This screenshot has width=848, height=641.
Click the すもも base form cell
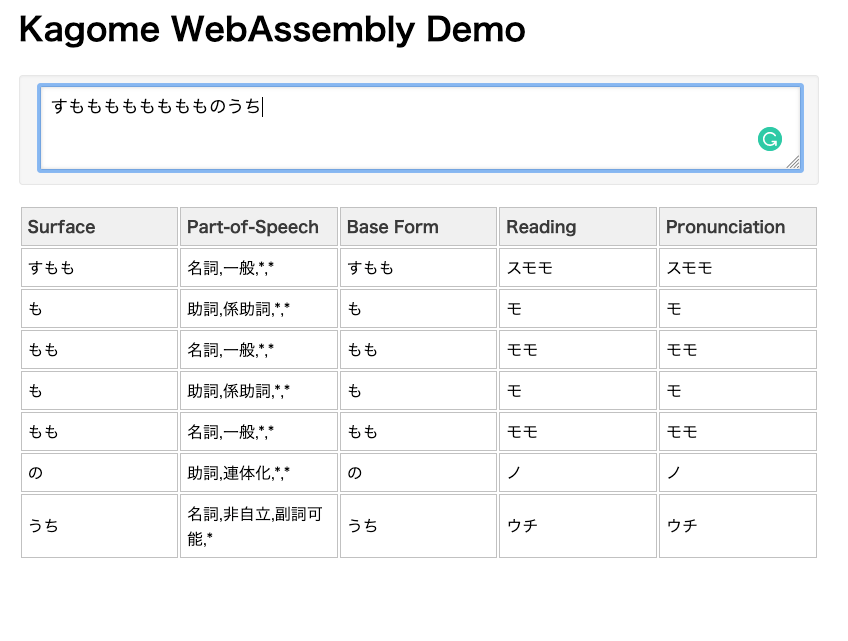418,267
